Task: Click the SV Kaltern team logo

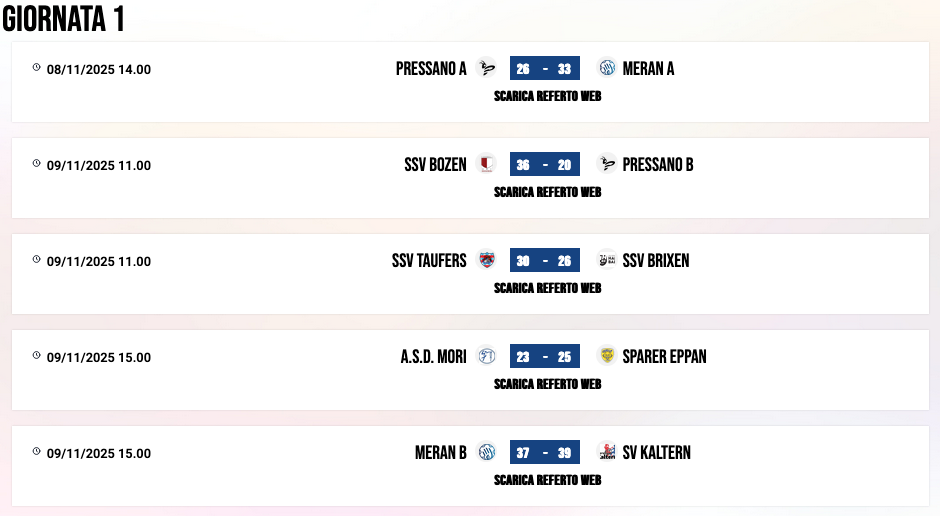Action: pyautogui.click(x=606, y=452)
